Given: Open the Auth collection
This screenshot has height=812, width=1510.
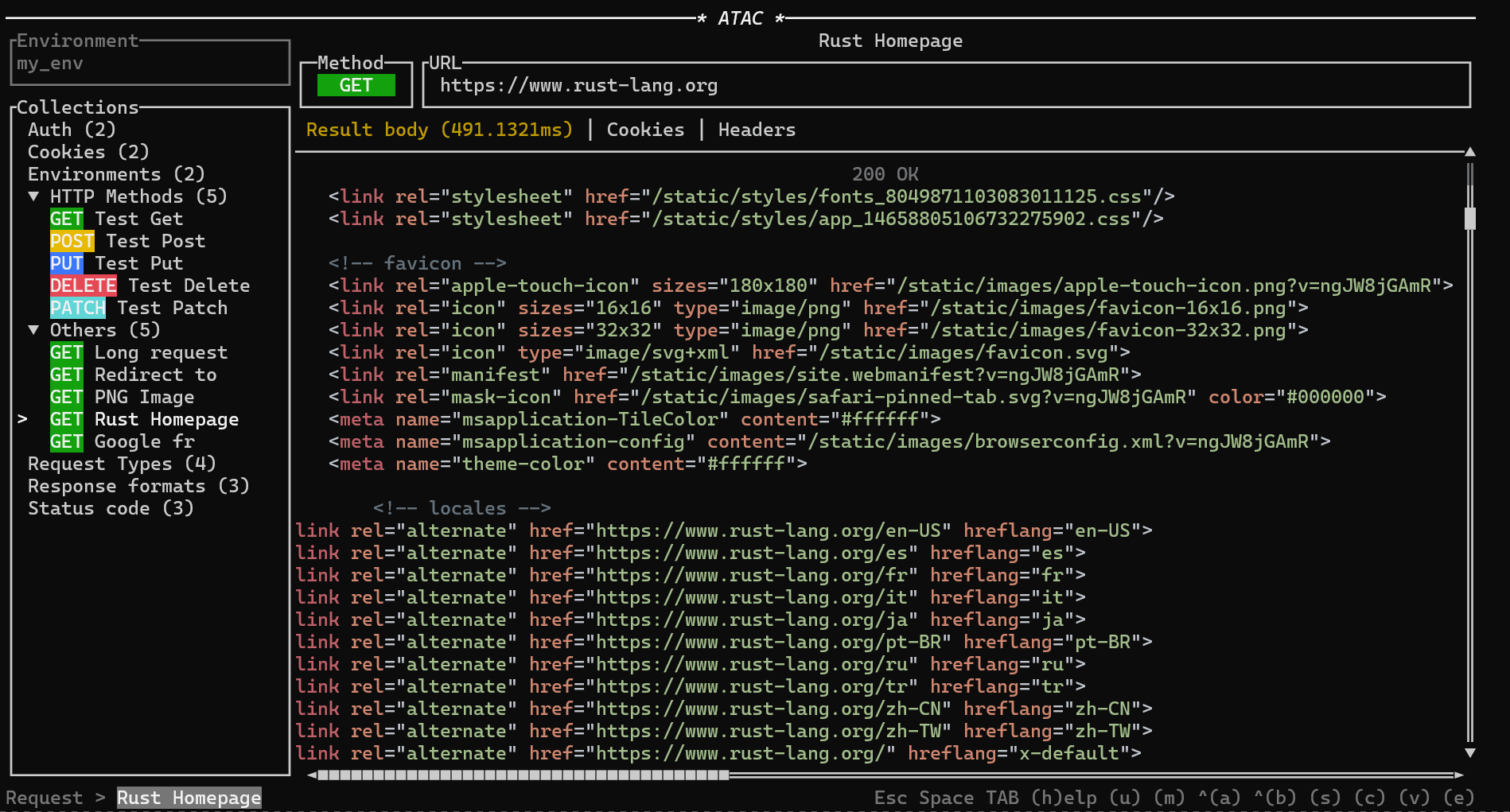Looking at the screenshot, I should (x=71, y=129).
